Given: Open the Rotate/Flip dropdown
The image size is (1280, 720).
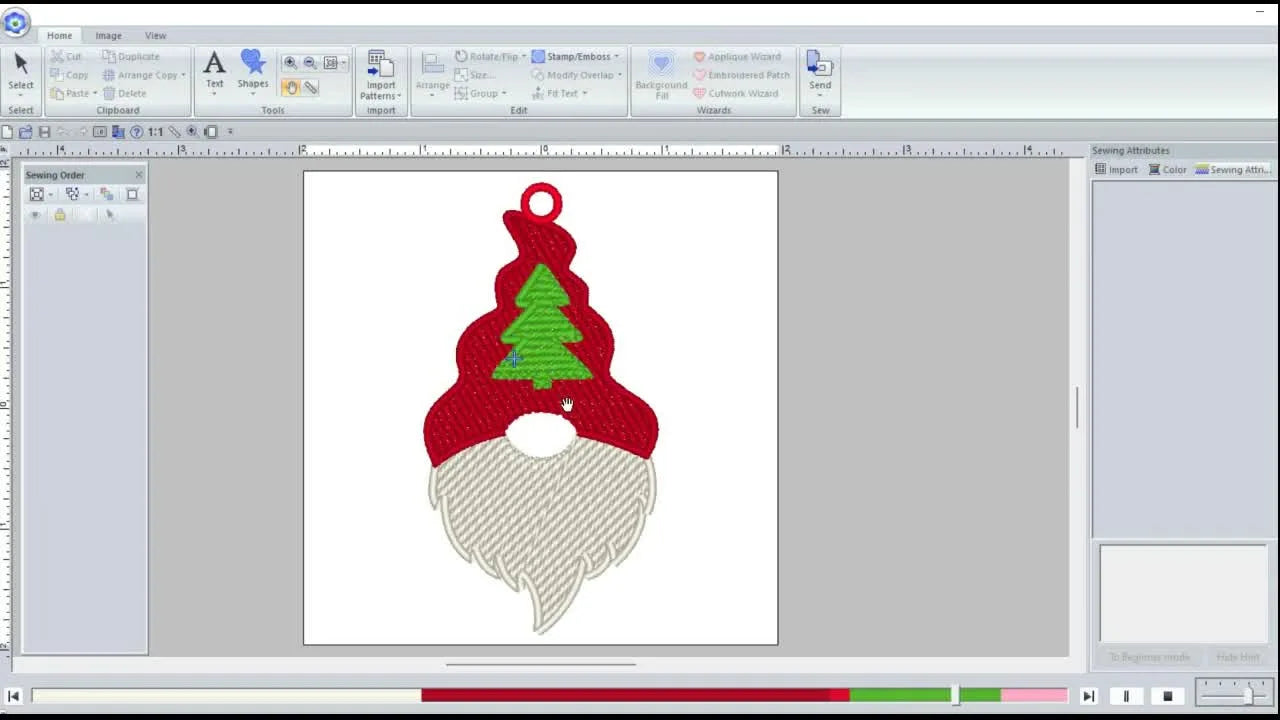Looking at the screenshot, I should click(x=523, y=57).
